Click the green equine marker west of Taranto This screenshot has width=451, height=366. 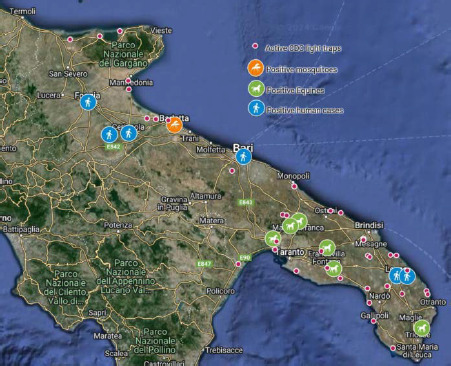coord(273,239)
